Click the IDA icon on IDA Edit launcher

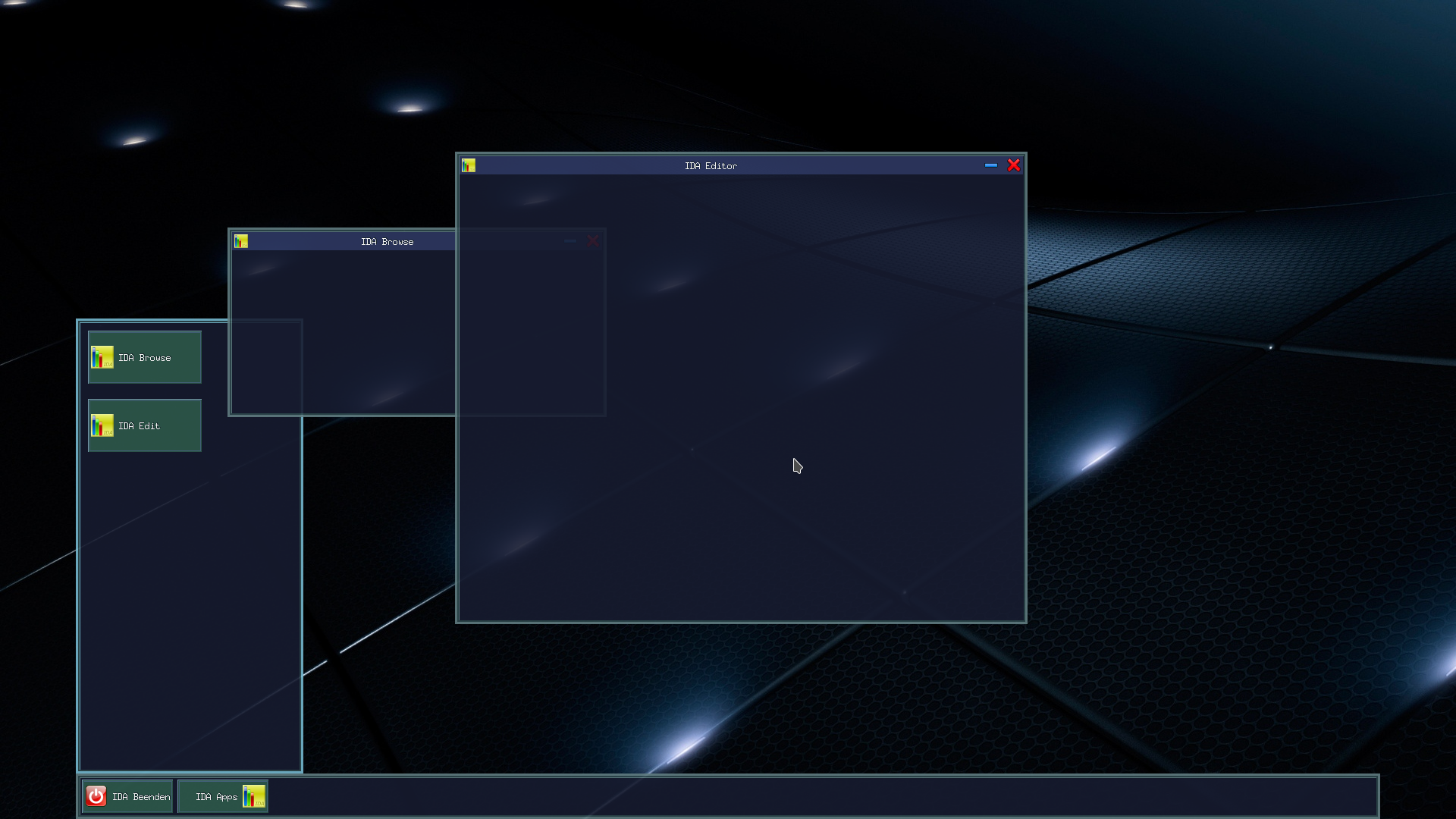coord(101,425)
